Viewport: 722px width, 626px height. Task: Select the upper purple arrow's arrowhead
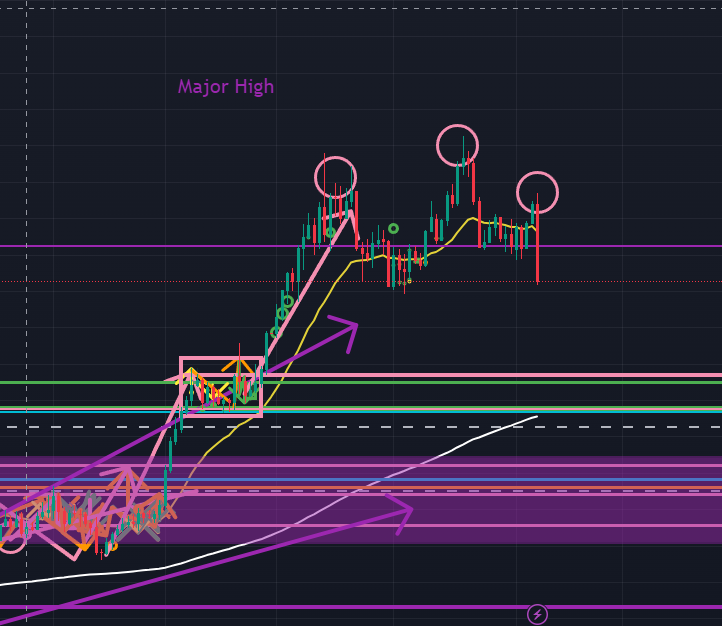point(346,331)
